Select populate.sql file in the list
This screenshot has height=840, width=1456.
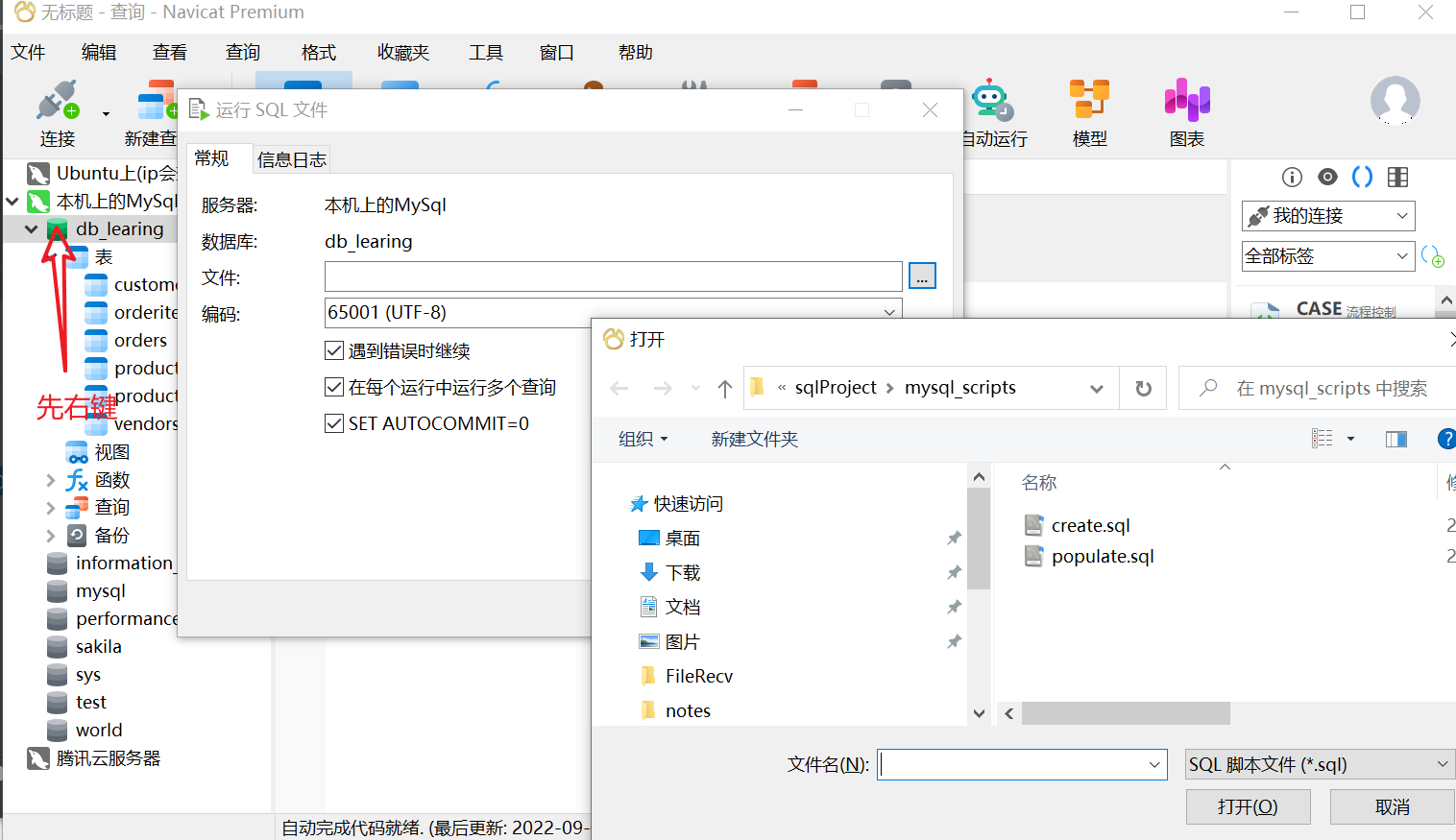[x=1103, y=556]
